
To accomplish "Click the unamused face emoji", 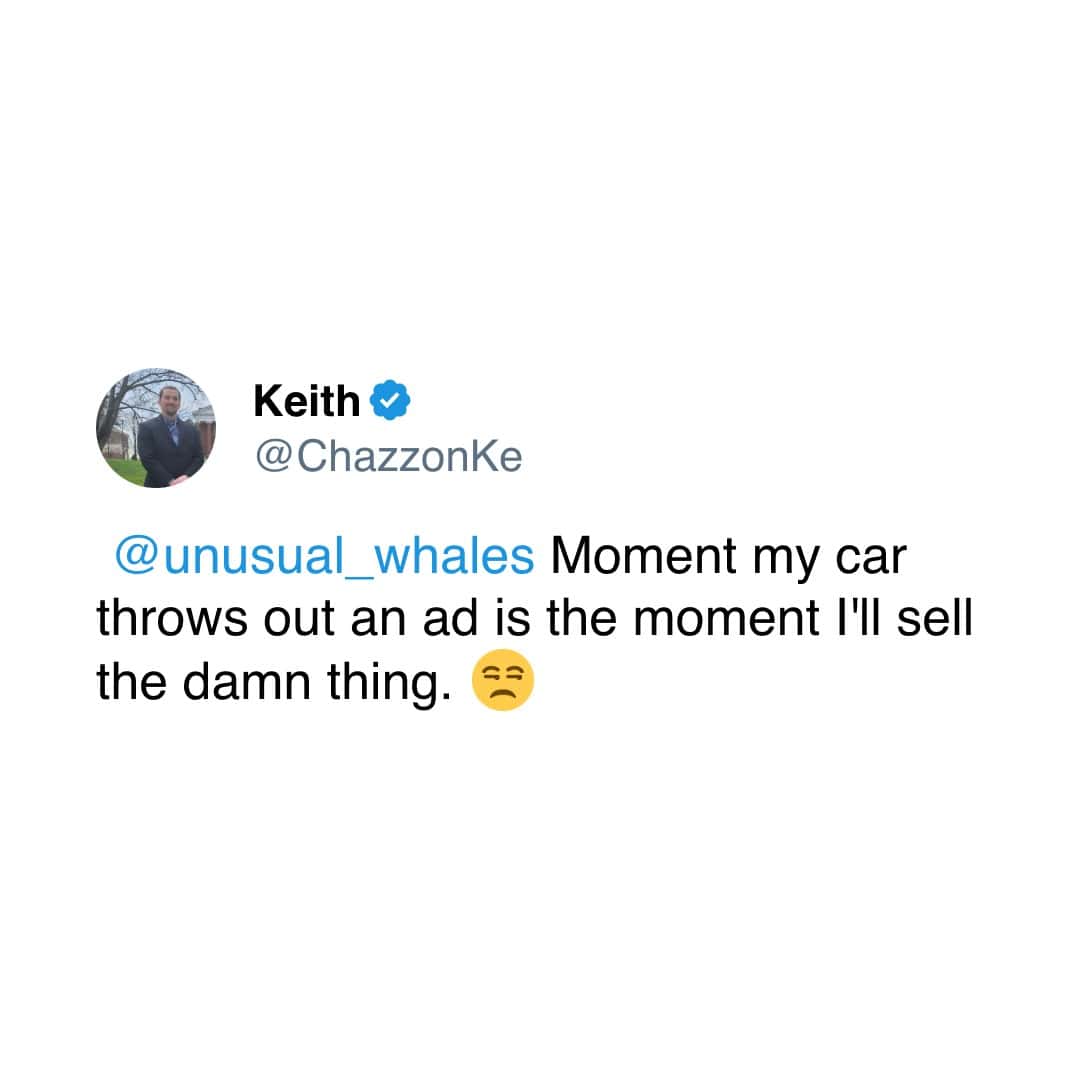I will pyautogui.click(x=503, y=680).
